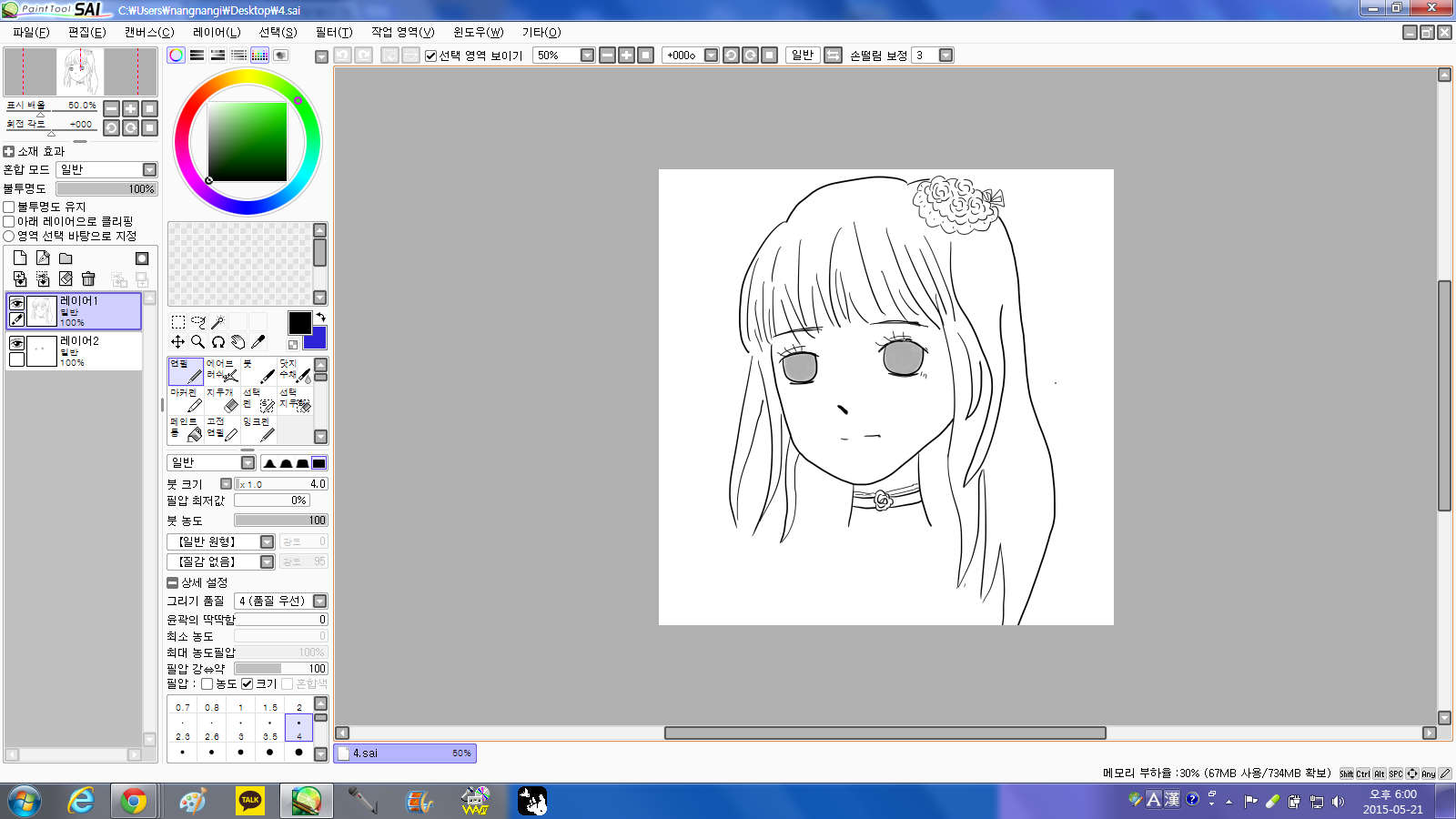Image resolution: width=1456 pixels, height=819 pixels.
Task: Create a new layer folder
Action: tap(66, 258)
